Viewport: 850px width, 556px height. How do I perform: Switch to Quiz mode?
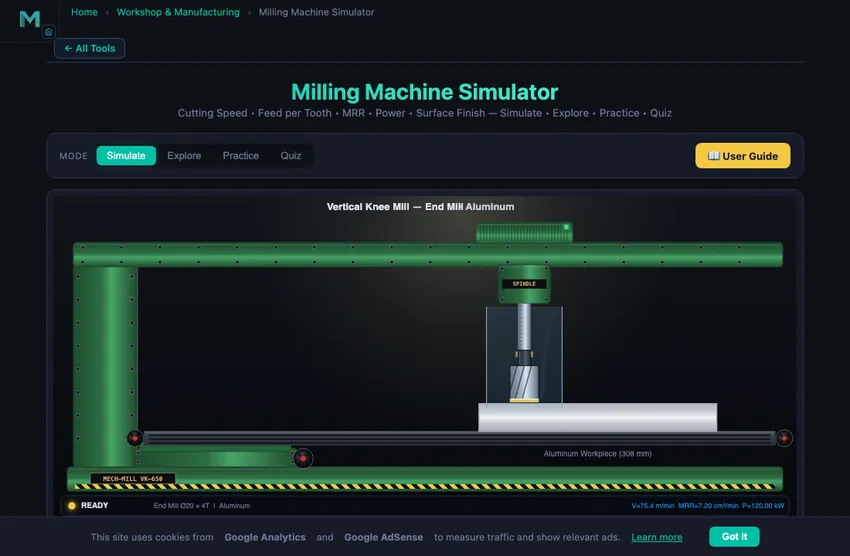[x=291, y=156]
